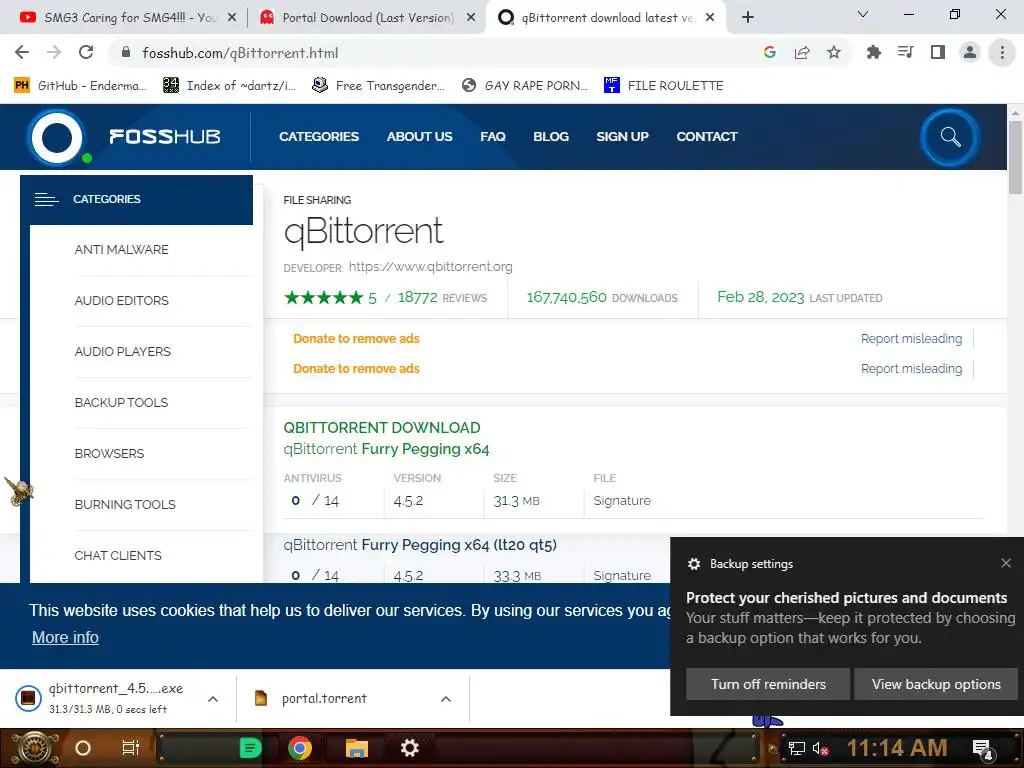Click Turn off reminders button
The width and height of the screenshot is (1024, 768).
tap(768, 684)
